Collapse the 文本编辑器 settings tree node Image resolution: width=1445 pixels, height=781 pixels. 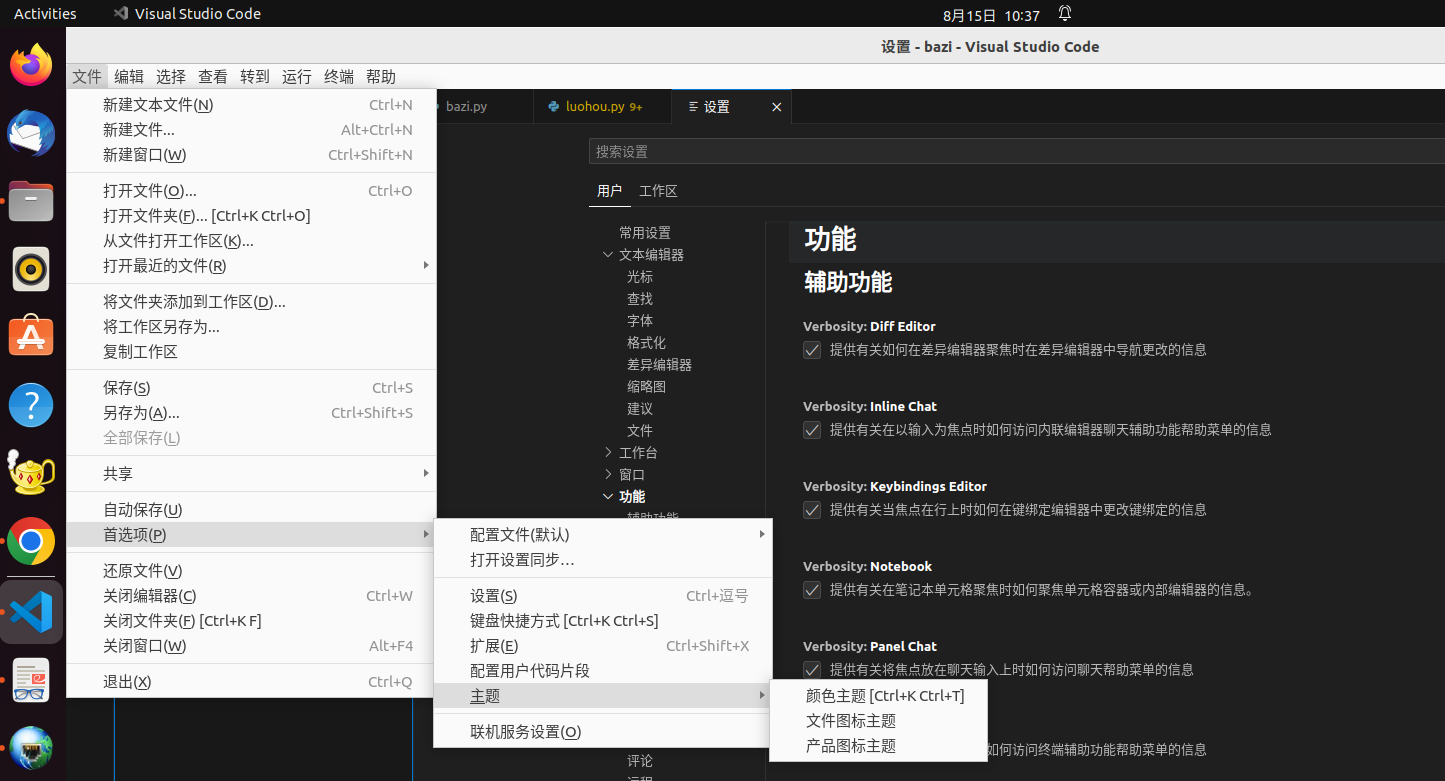pyautogui.click(x=608, y=255)
